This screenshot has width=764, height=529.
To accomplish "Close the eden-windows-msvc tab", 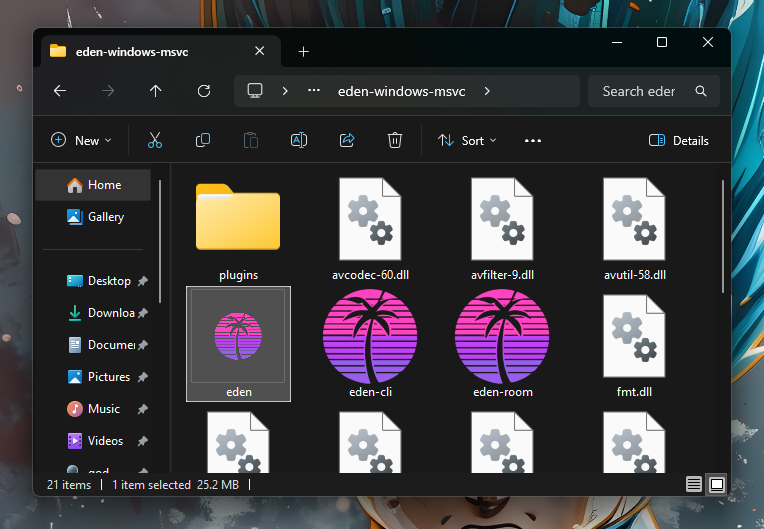I will tap(260, 51).
